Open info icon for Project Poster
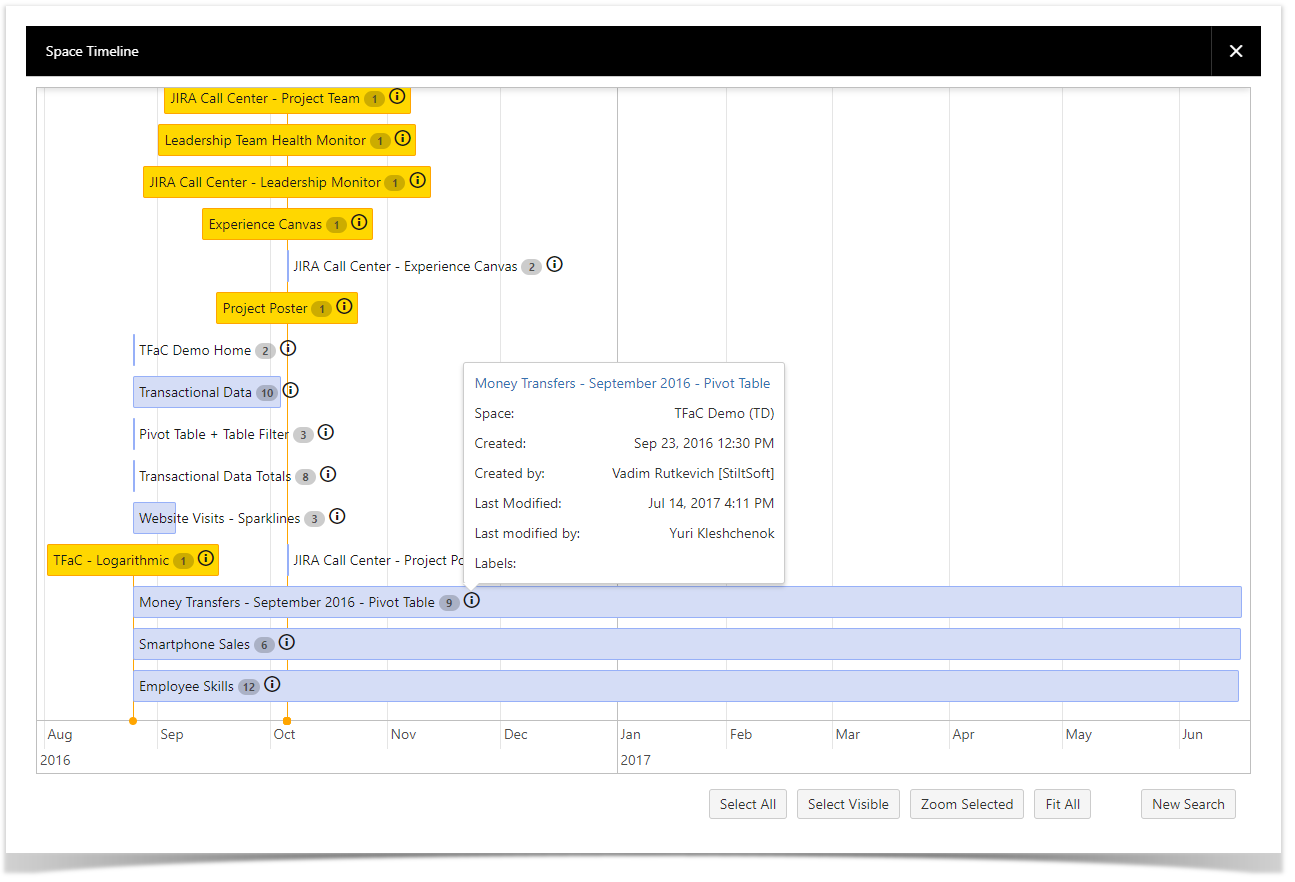The width and height of the screenshot is (1295, 882). click(x=345, y=307)
